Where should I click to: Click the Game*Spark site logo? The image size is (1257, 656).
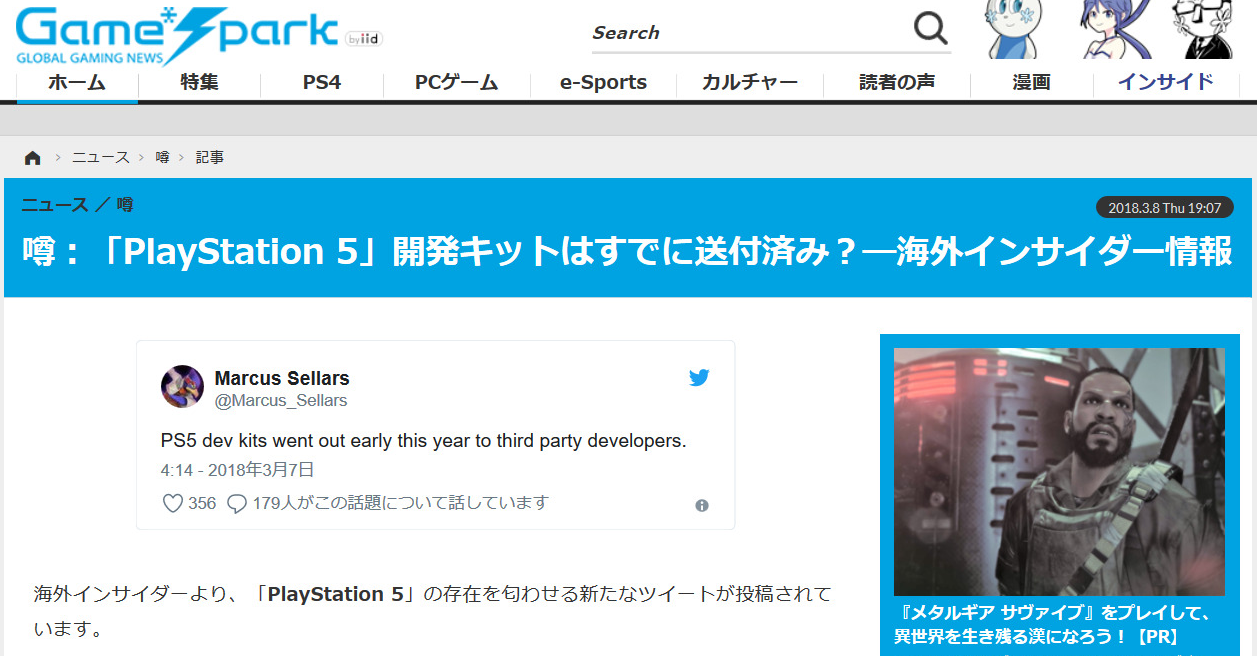tap(176, 34)
